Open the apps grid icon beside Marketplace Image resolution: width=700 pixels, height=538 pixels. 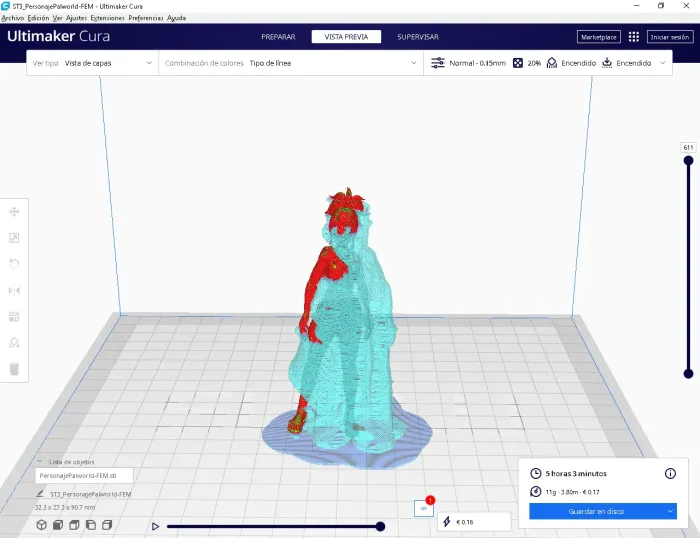pyautogui.click(x=633, y=37)
